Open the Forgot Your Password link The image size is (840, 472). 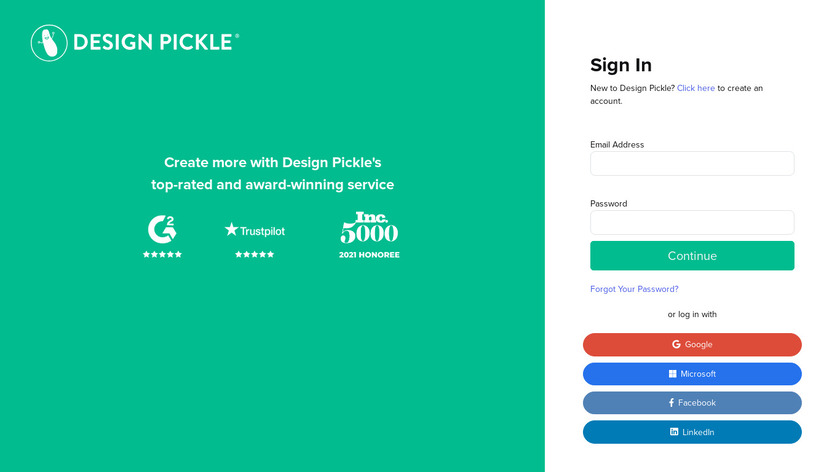pyautogui.click(x=634, y=289)
